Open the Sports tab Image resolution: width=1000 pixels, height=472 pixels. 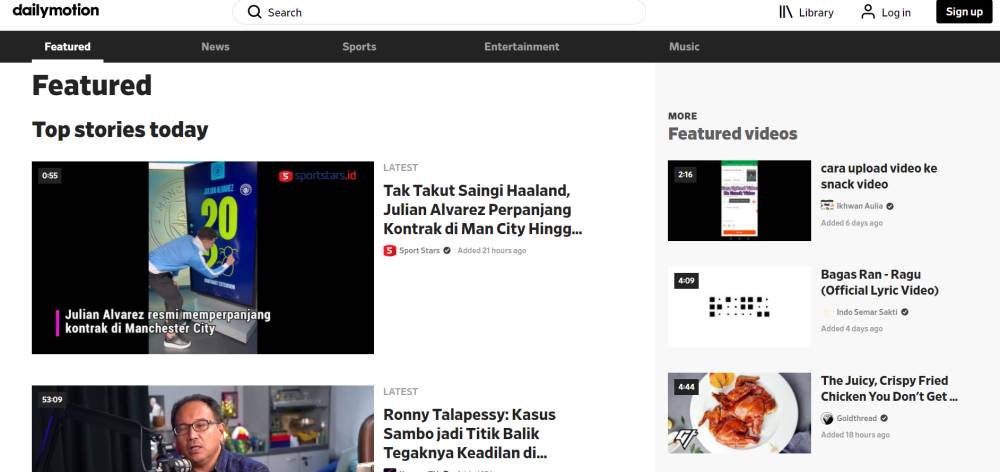point(359,47)
